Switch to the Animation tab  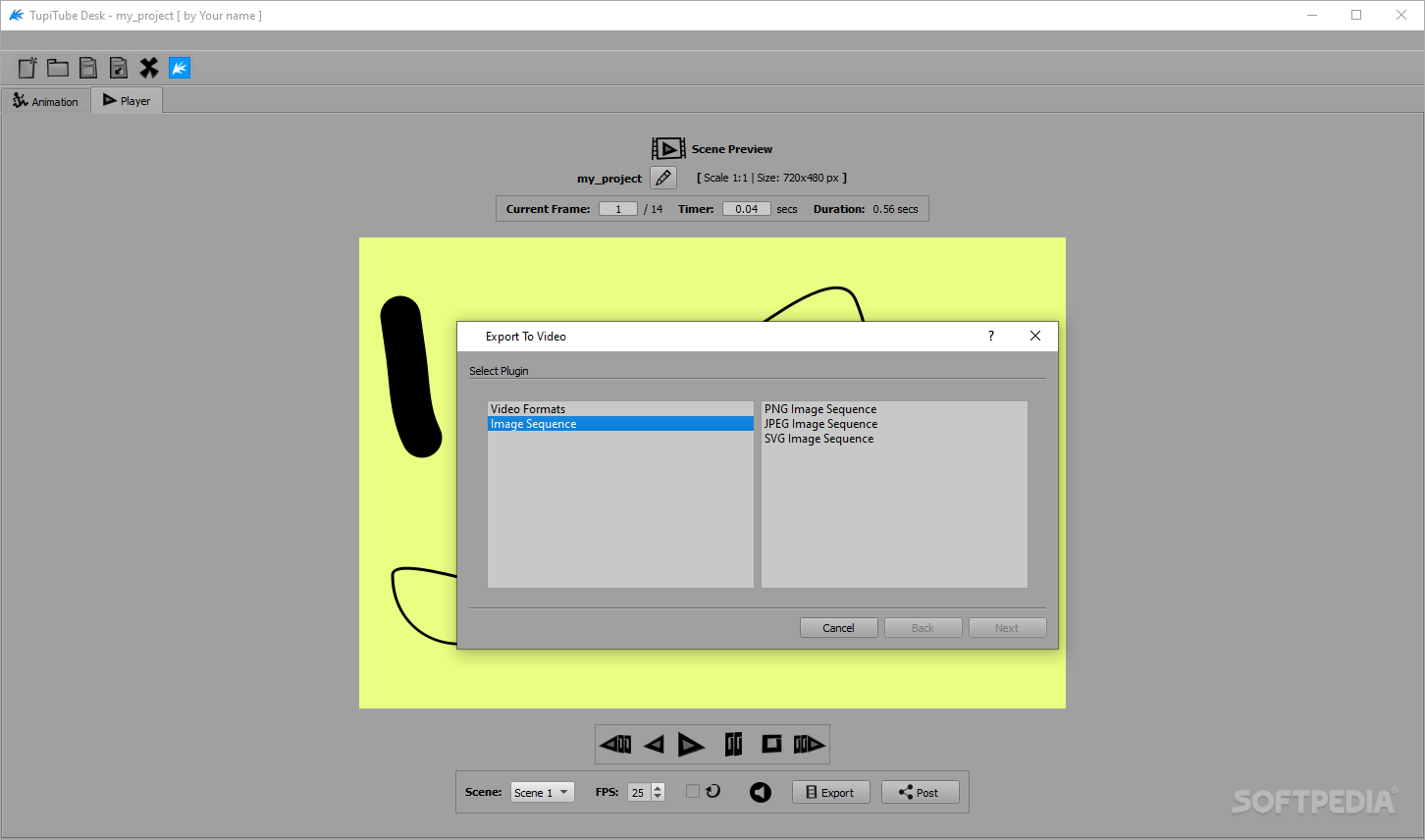click(x=45, y=100)
